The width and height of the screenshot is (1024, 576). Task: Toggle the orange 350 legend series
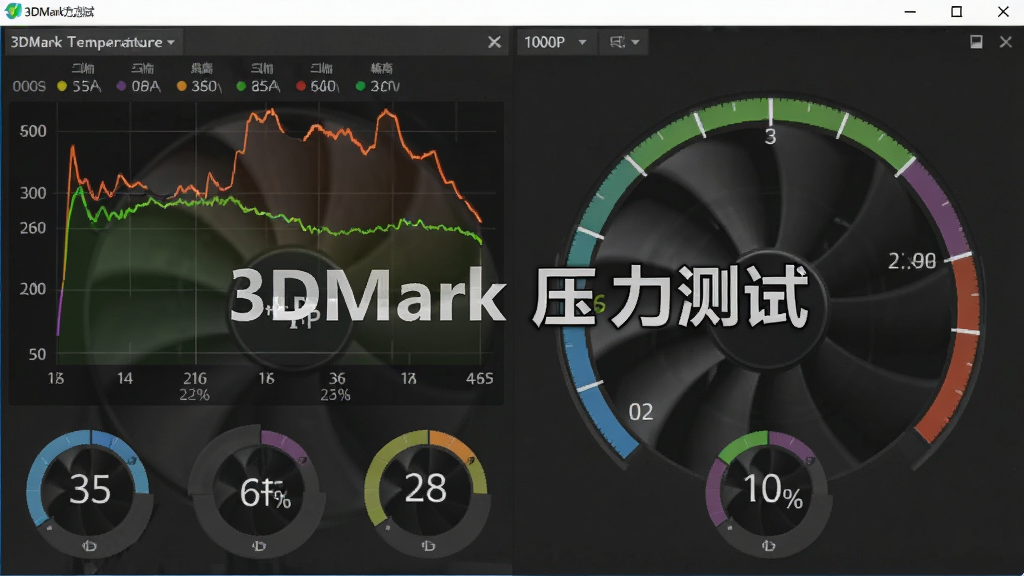click(x=199, y=86)
